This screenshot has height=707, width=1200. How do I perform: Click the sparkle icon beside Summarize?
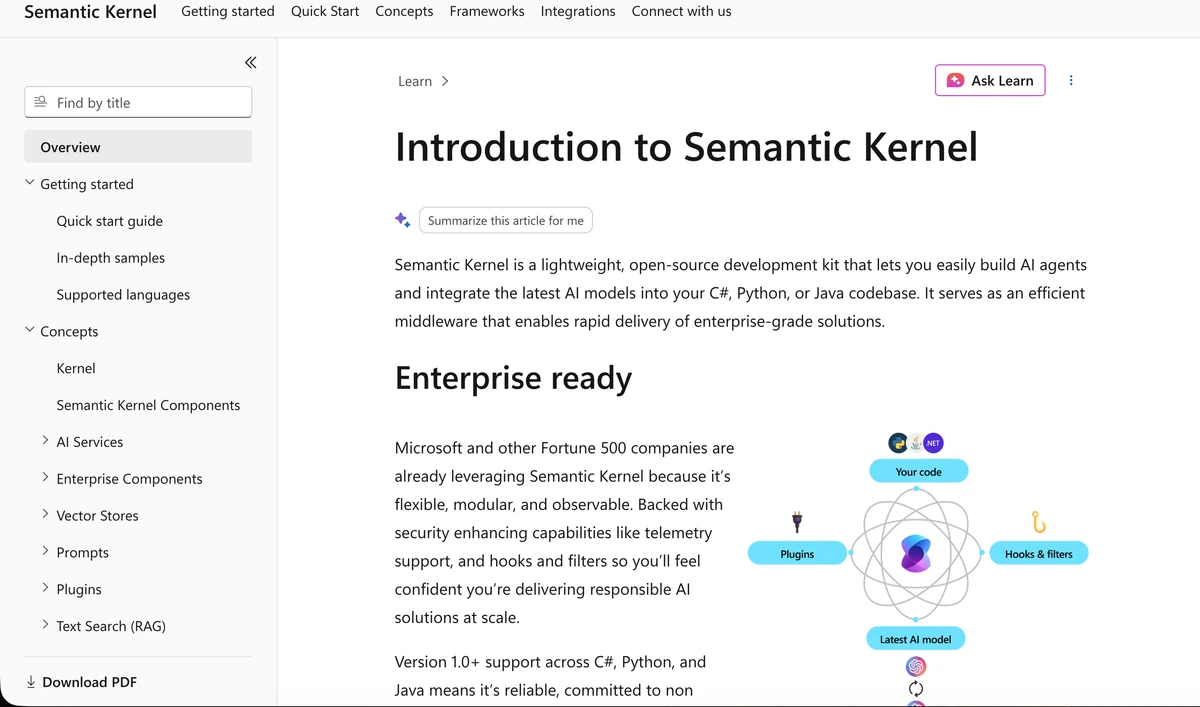[x=402, y=220]
